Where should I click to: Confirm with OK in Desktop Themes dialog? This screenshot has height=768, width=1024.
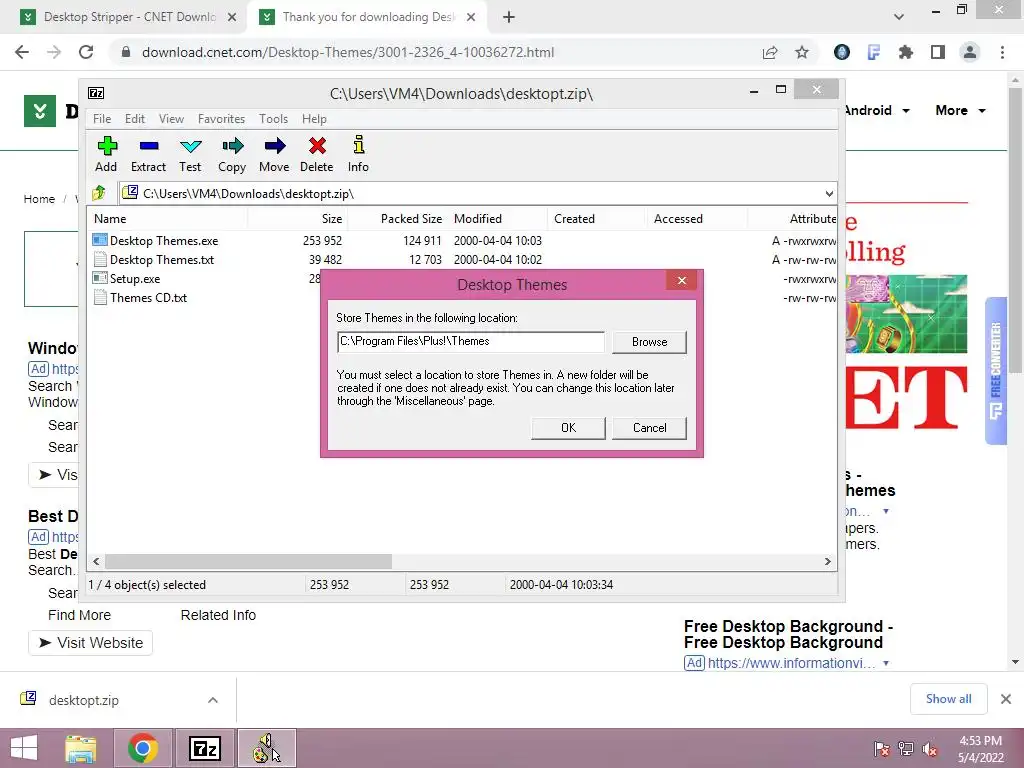pyautogui.click(x=568, y=428)
